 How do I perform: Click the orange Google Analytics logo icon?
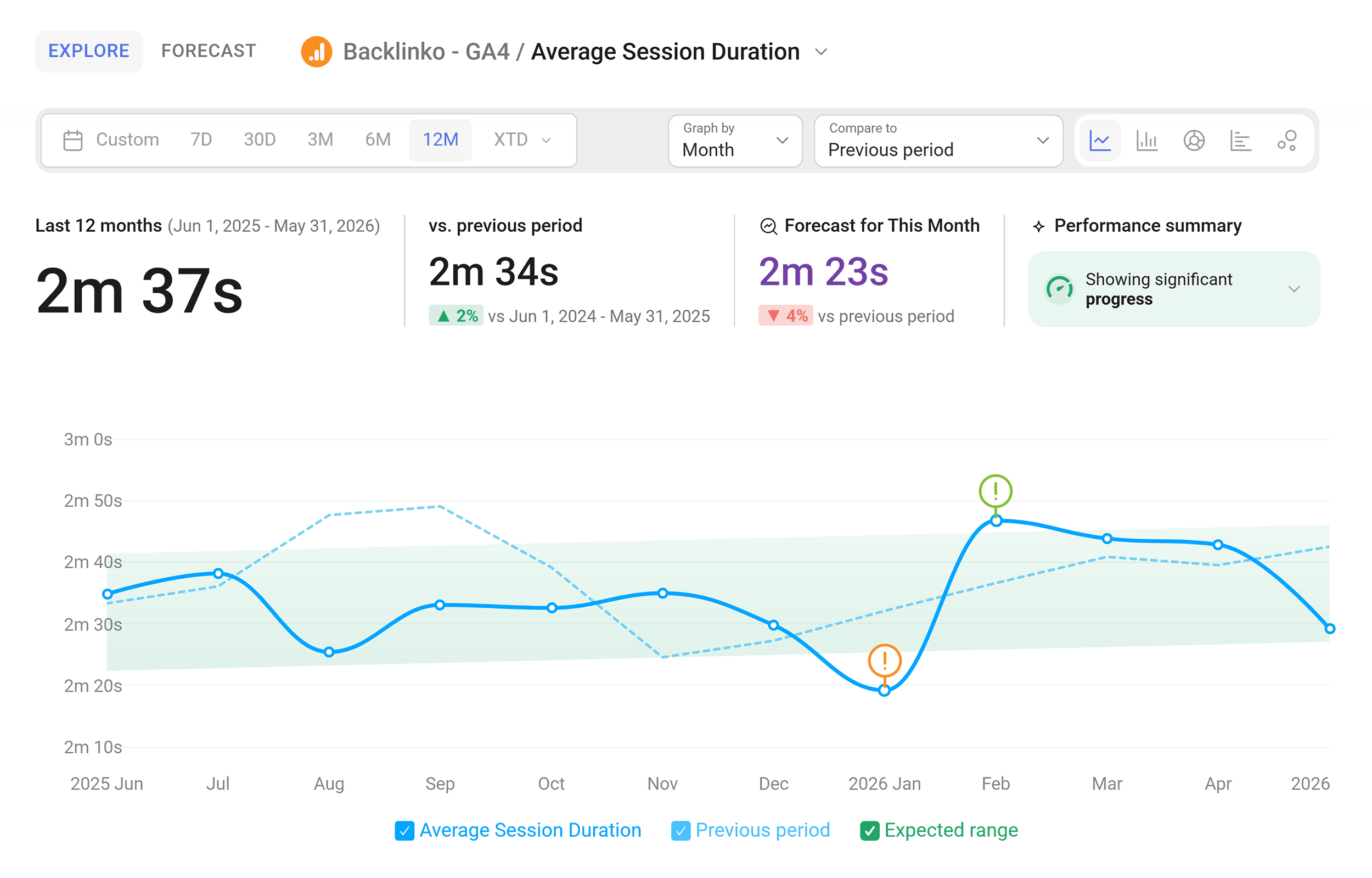316,52
